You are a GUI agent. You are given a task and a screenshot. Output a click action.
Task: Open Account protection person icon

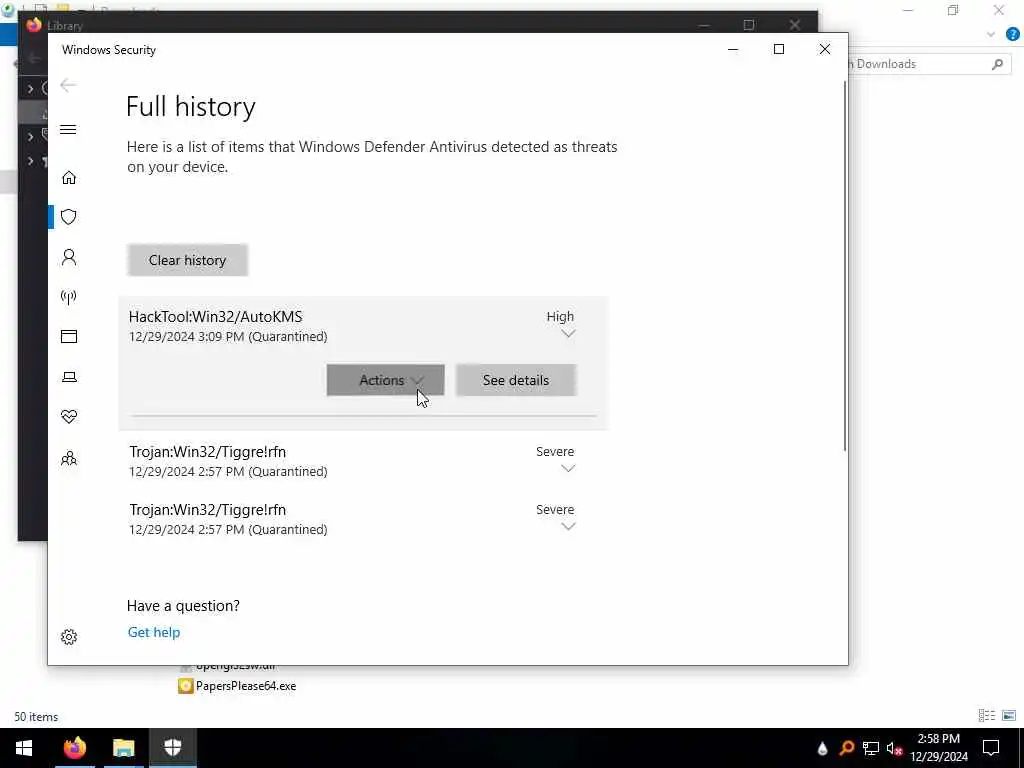(x=69, y=257)
